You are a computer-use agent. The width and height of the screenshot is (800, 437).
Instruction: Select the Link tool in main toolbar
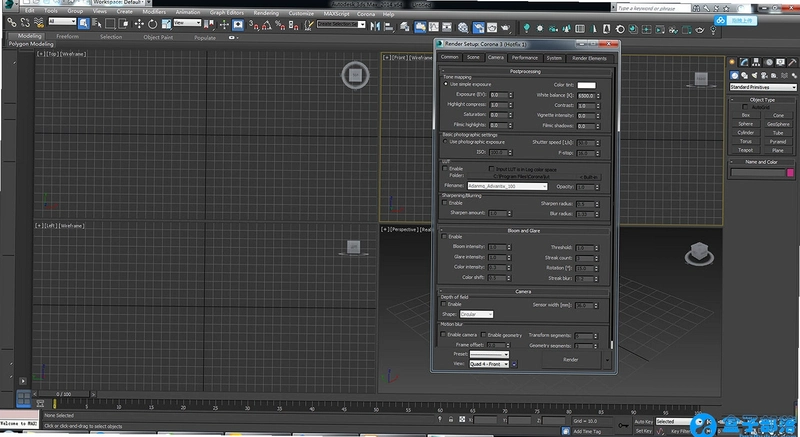11,23
